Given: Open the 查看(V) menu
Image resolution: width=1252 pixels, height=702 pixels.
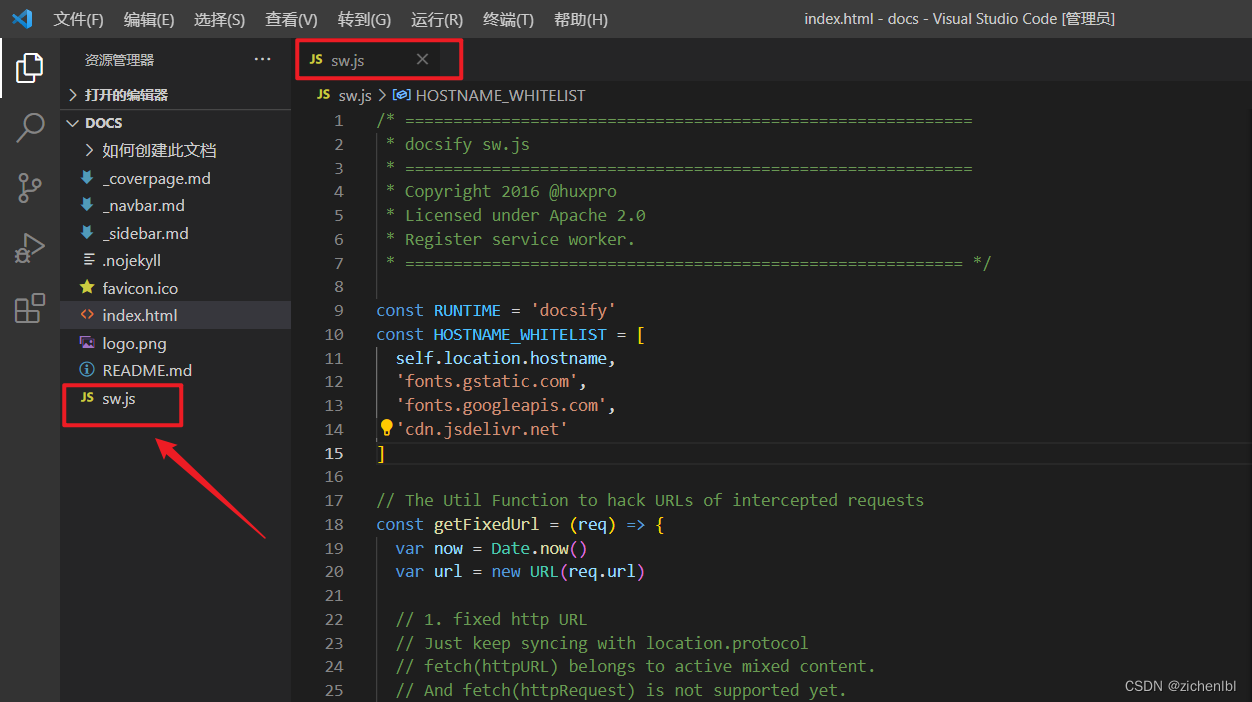Looking at the screenshot, I should coord(291,20).
